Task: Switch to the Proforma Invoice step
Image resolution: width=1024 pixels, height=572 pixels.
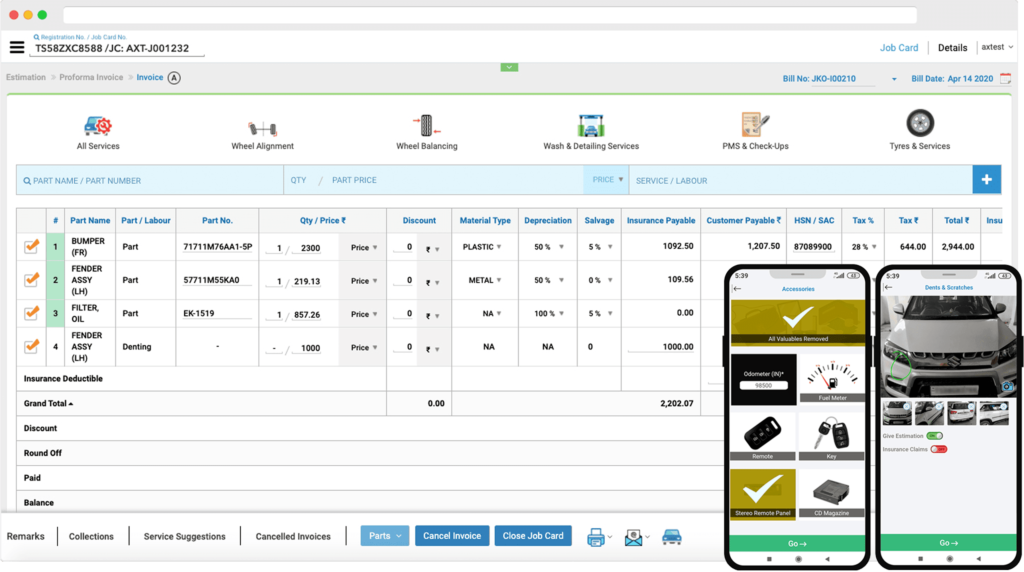Action: [x=91, y=77]
